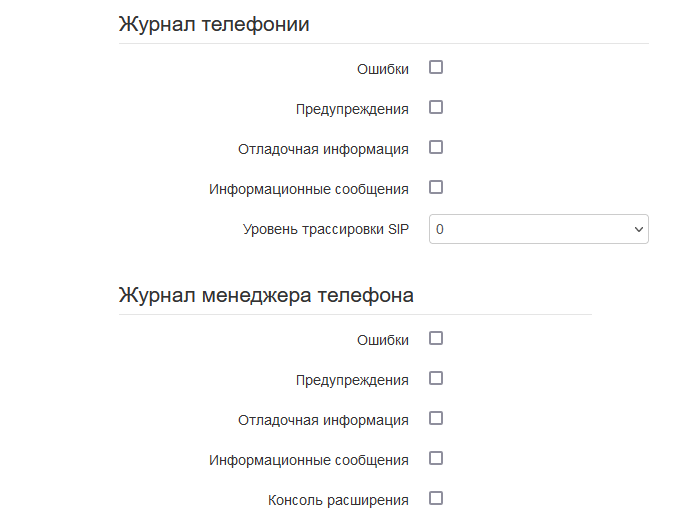
Task: Click the Журнал телефонии section heading
Action: coord(214,25)
